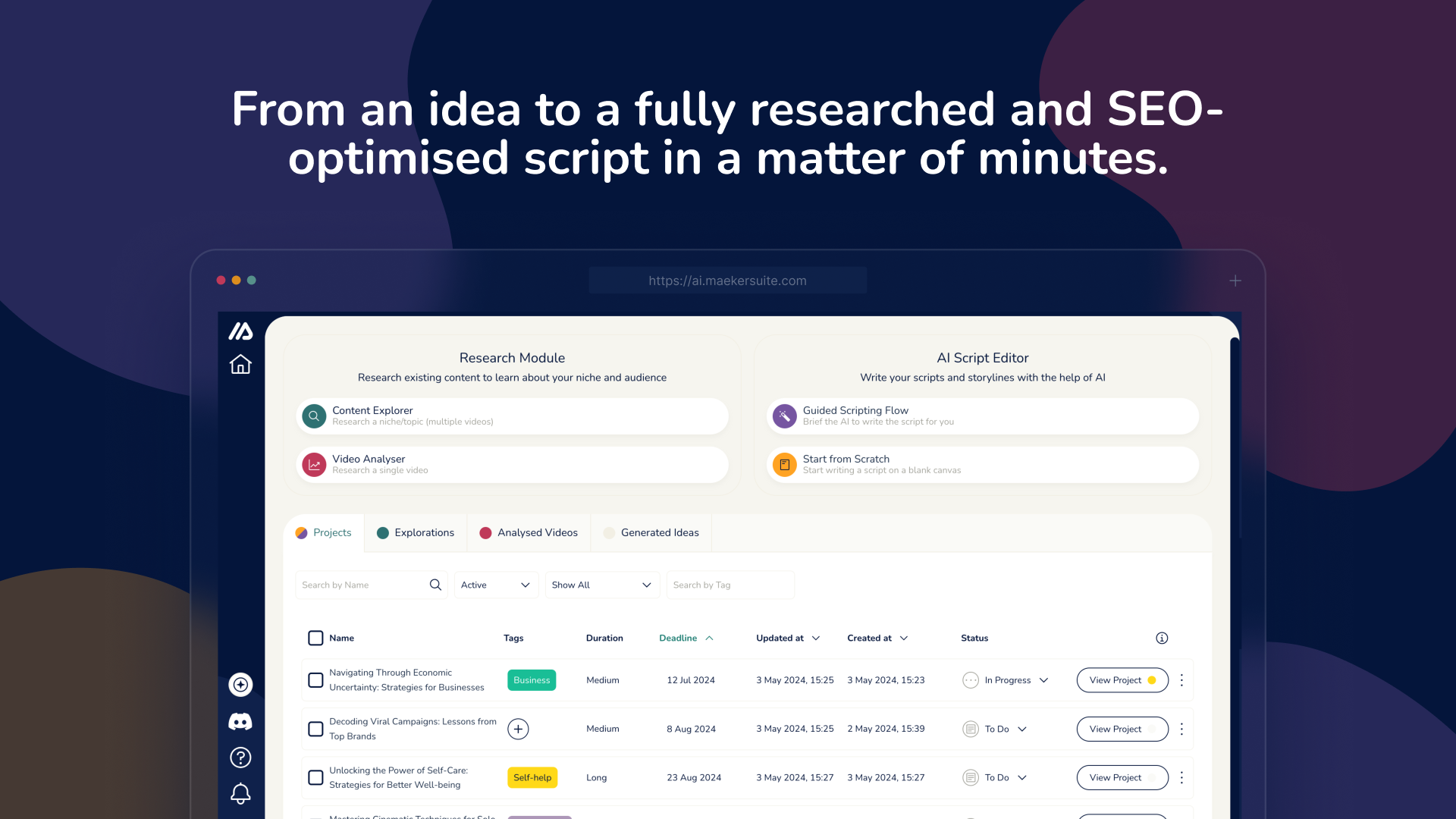Image resolution: width=1456 pixels, height=819 pixels.
Task: Click the Add New Project icon
Action: 240,685
